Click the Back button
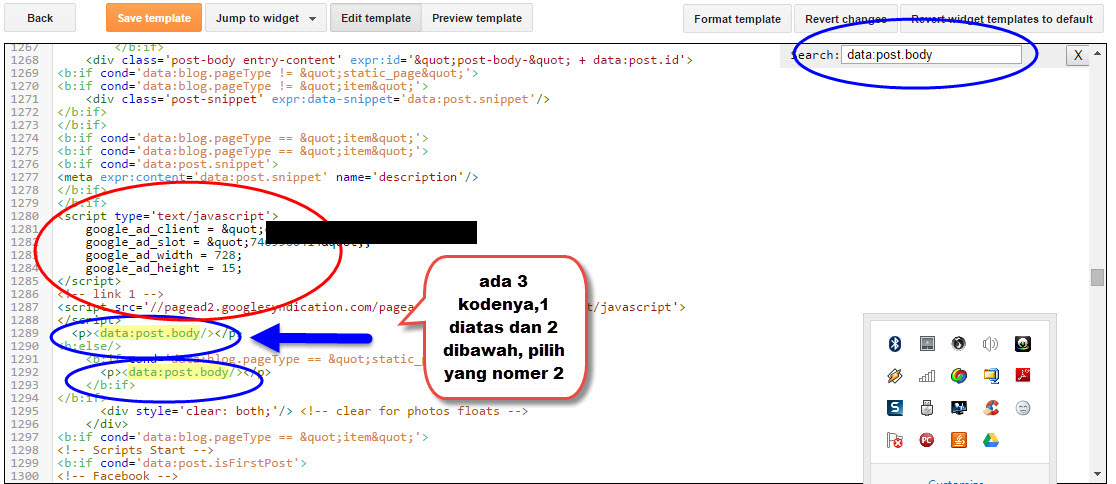1116x484 pixels. click(x=40, y=18)
